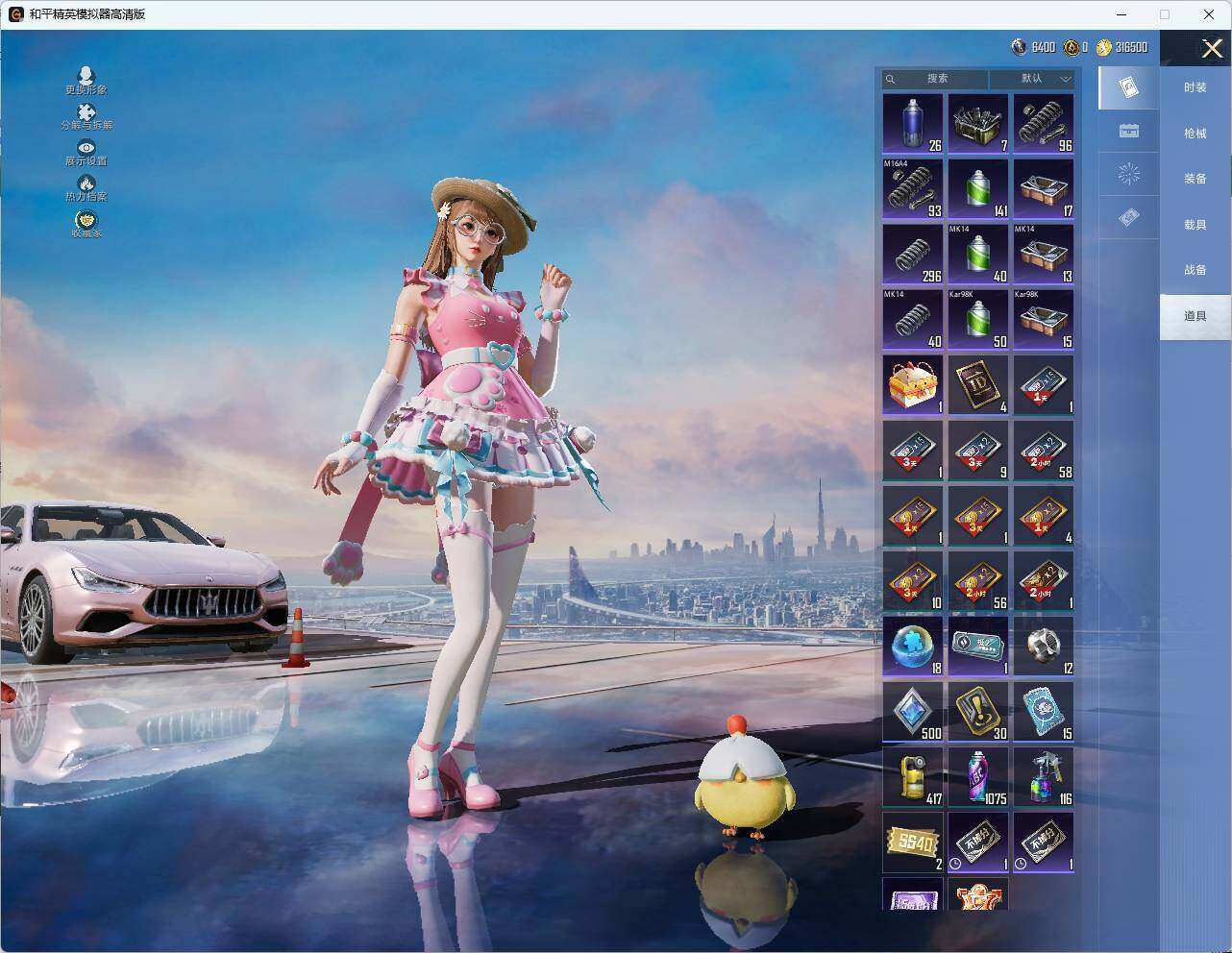Switch to 时装 fashion tab
The width and height of the screenshot is (1232, 953).
click(1195, 87)
